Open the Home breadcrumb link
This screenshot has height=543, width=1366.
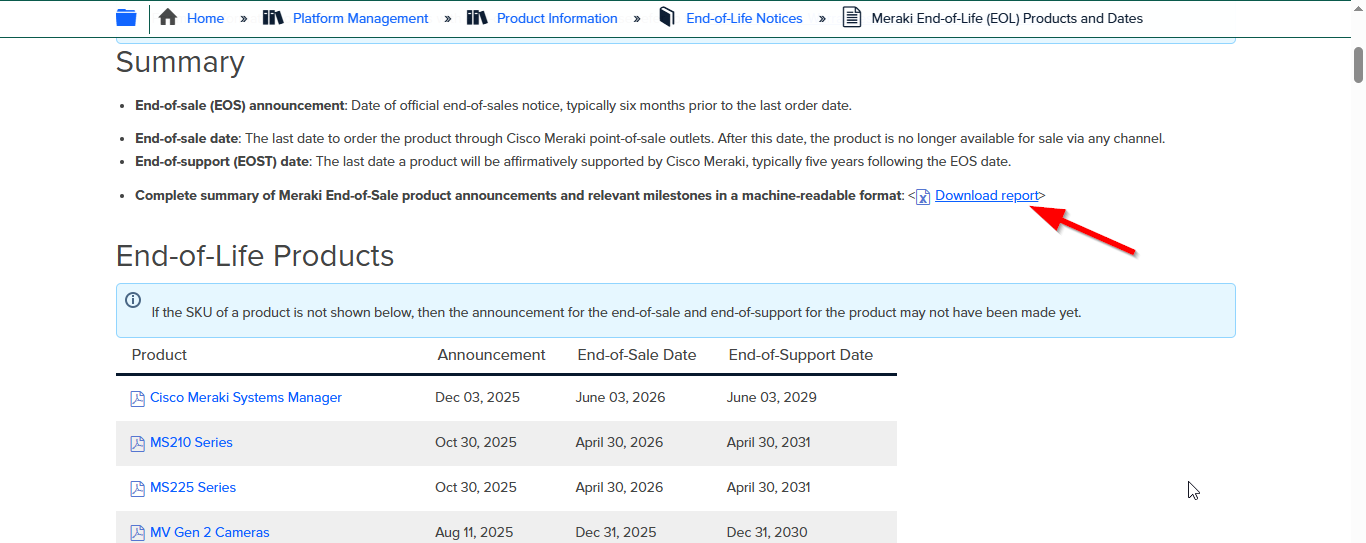(205, 18)
